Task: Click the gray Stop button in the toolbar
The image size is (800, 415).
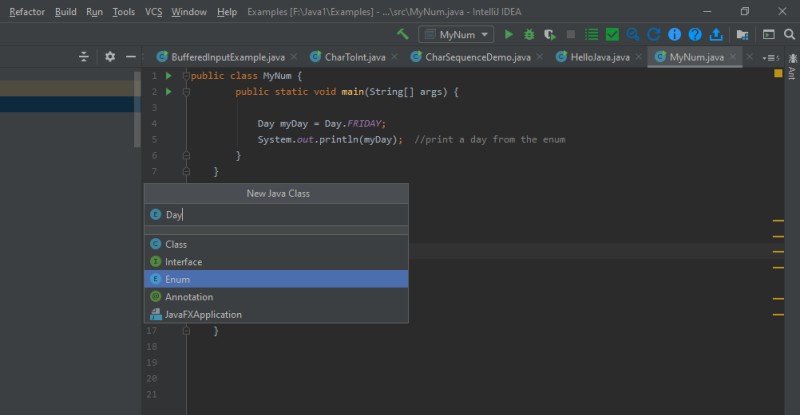Action: pyautogui.click(x=570, y=34)
